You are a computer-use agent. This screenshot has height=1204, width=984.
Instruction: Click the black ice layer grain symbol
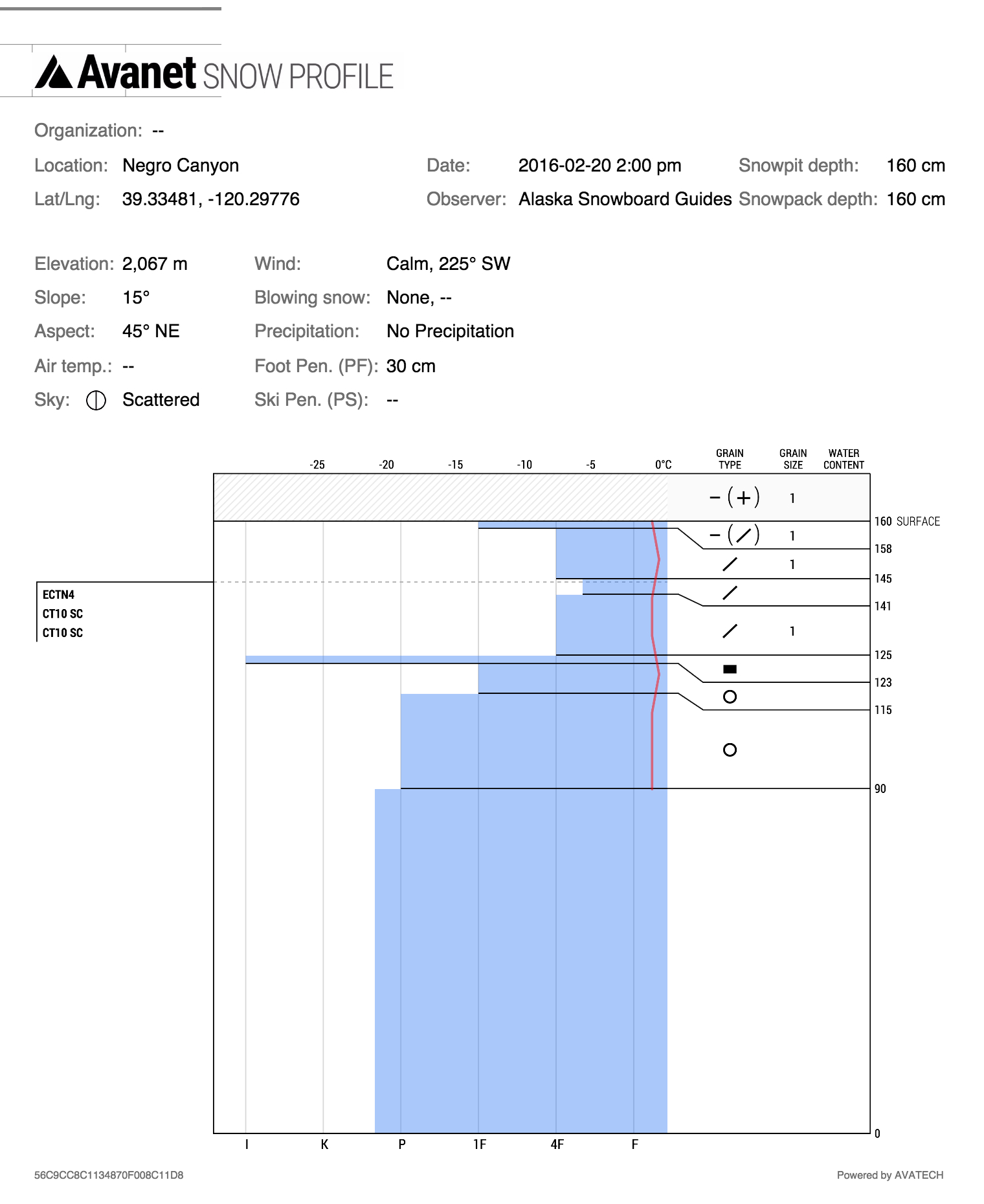click(x=730, y=669)
